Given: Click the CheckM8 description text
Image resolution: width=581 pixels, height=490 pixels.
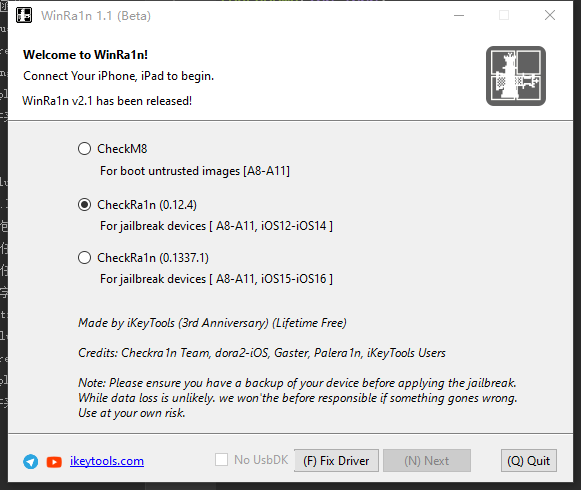Looking at the screenshot, I should (195, 171).
